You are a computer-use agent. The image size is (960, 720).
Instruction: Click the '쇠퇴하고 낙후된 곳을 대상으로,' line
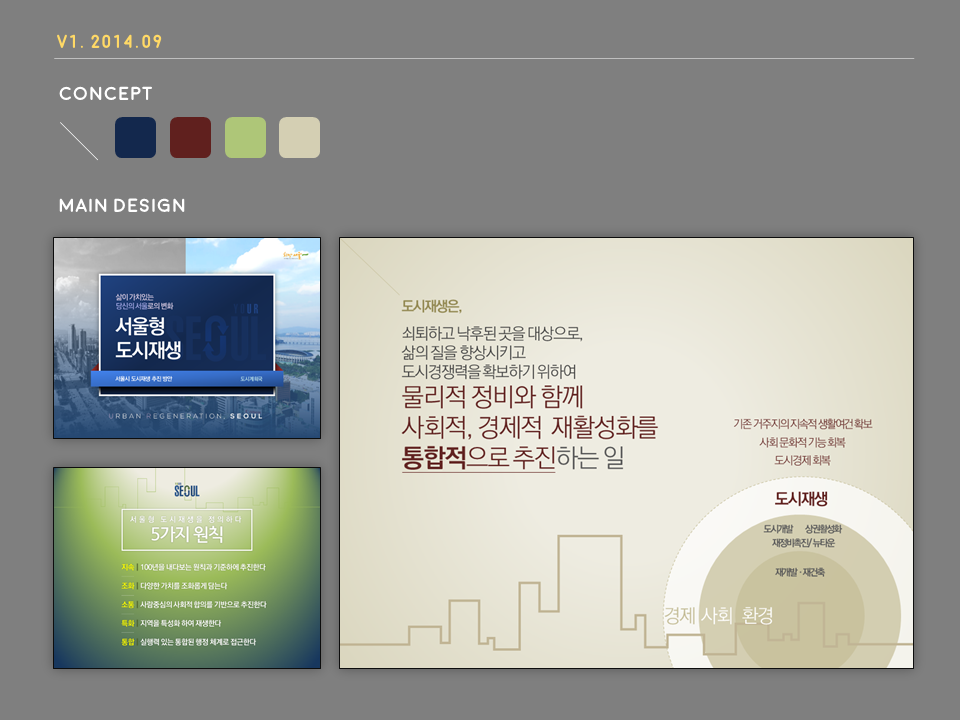pyautogui.click(x=492, y=334)
